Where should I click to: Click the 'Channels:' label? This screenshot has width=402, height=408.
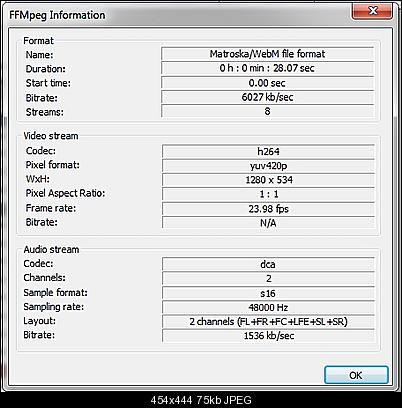click(x=44, y=277)
